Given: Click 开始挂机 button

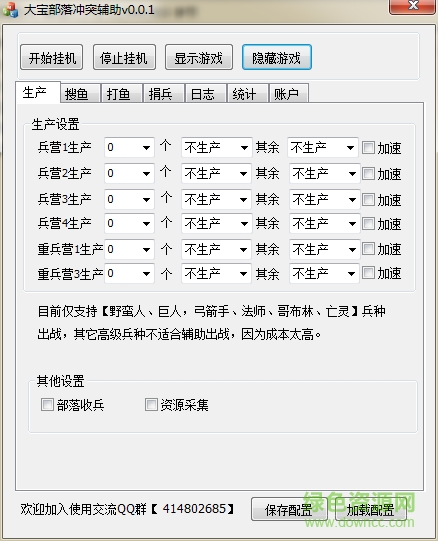Looking at the screenshot, I should coord(51,57).
